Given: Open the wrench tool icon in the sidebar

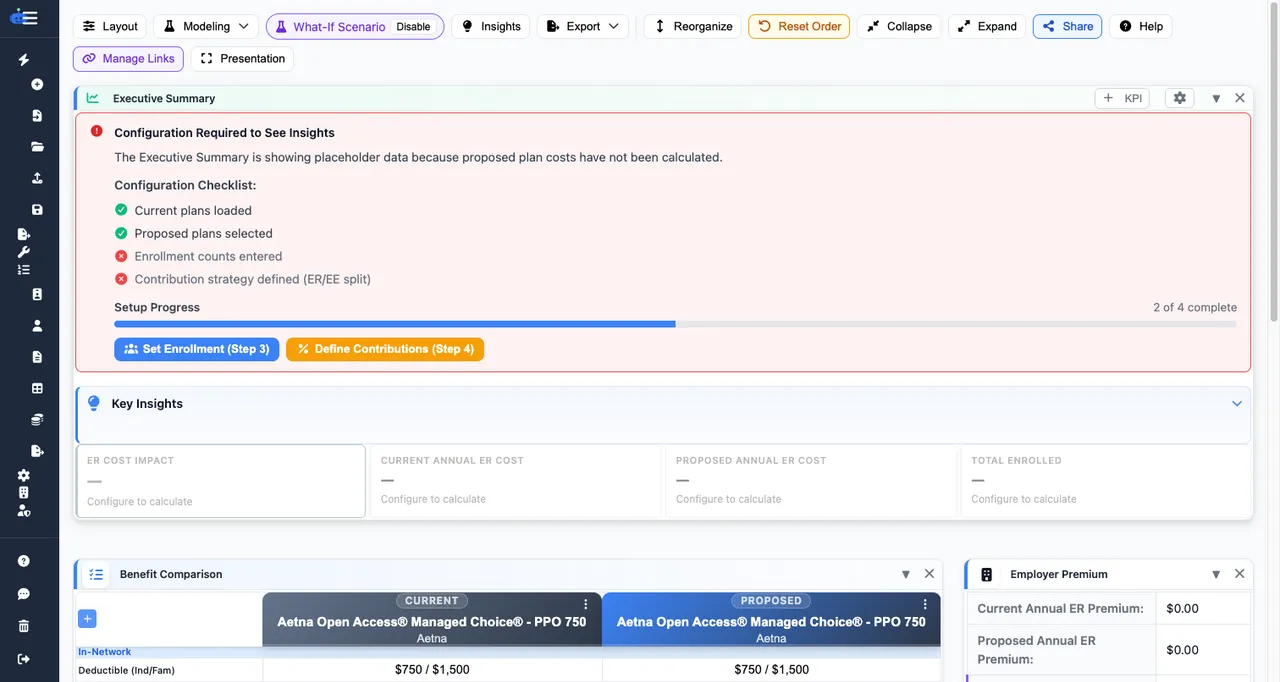Looking at the screenshot, I should click(24, 252).
